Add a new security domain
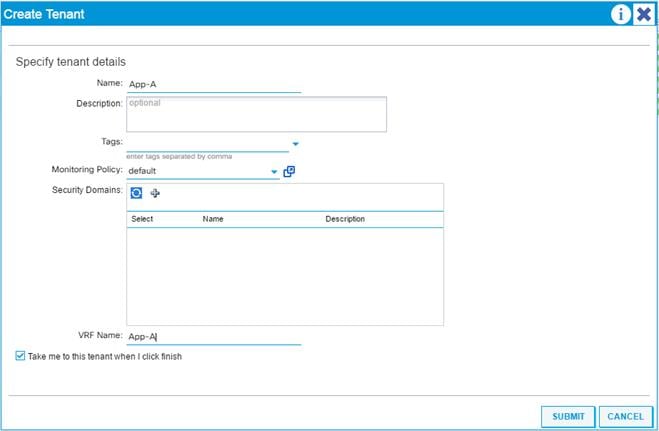This screenshot has width=659, height=431. click(x=155, y=193)
